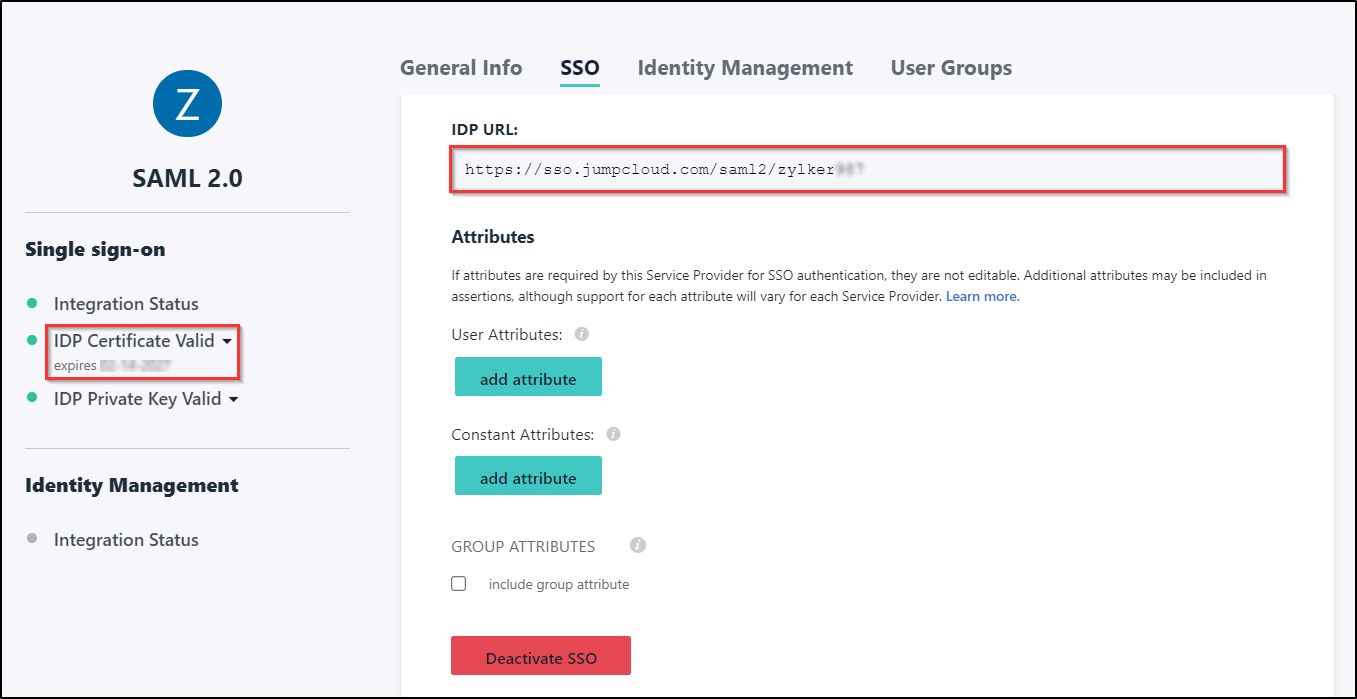Expand the IDP Private Key Valid dropdown

234,399
